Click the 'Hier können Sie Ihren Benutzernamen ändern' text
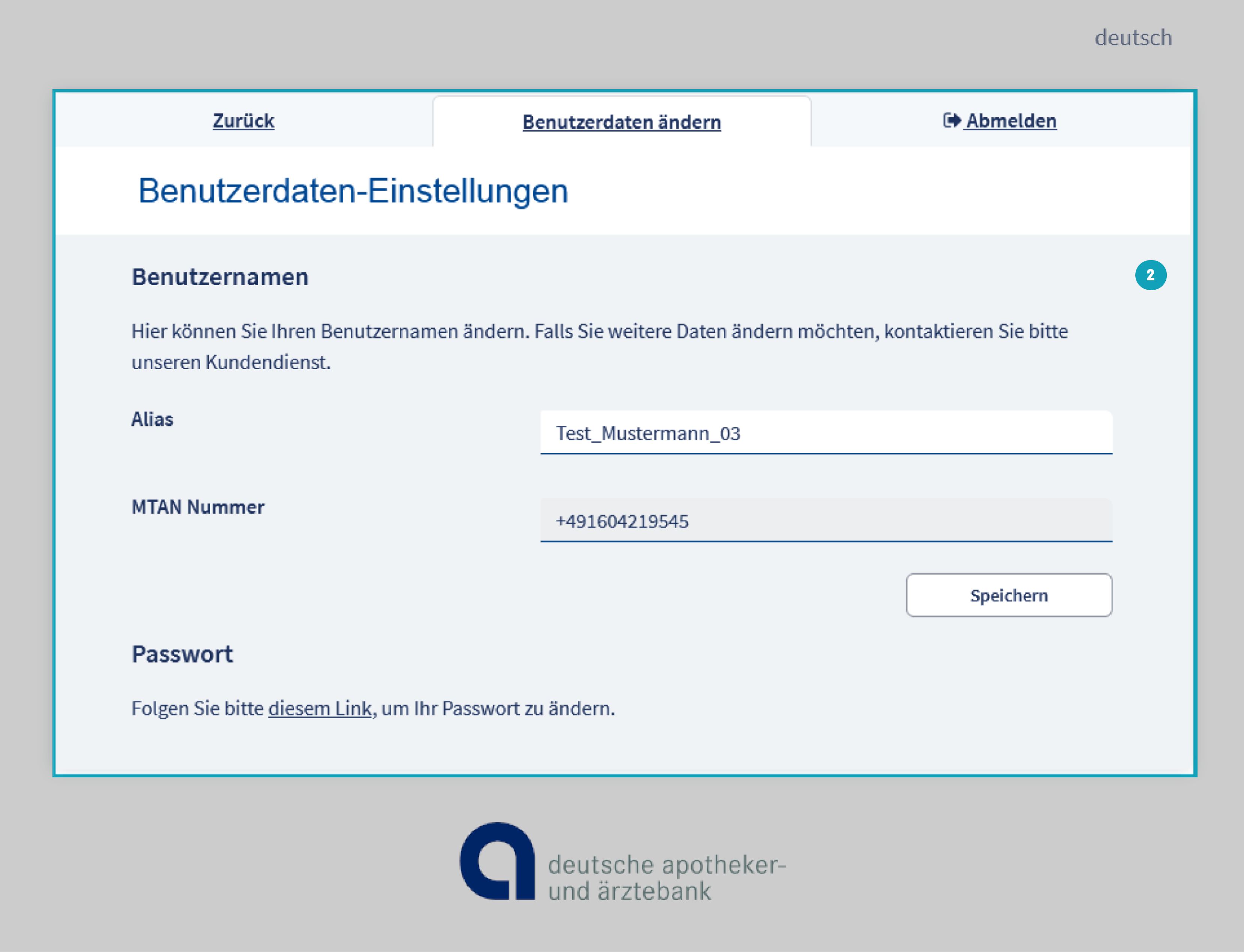This screenshot has width=1244, height=952. pos(600,346)
